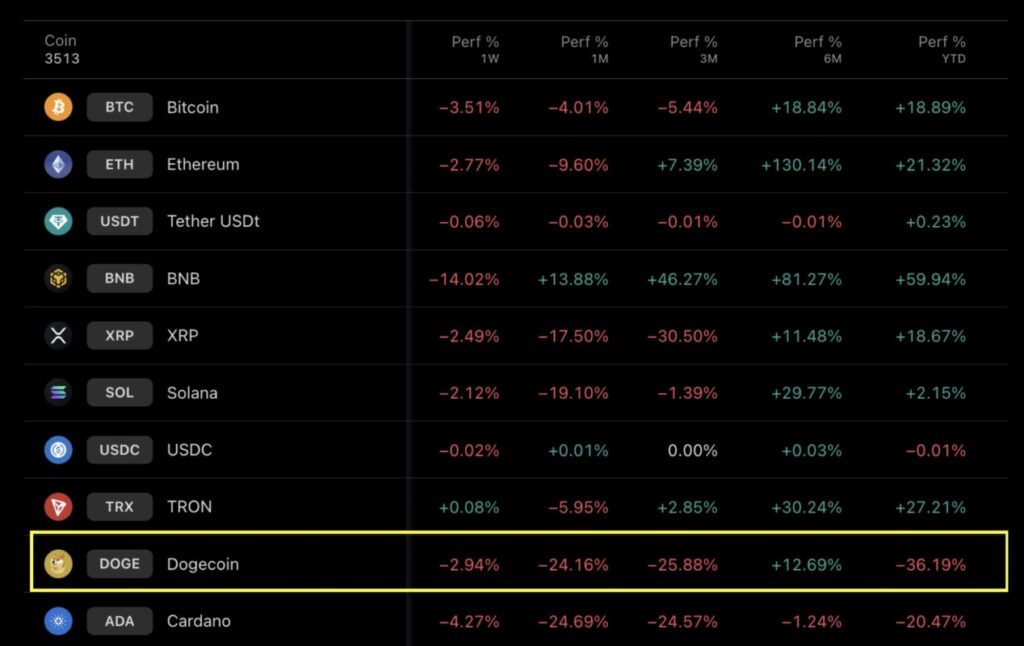This screenshot has height=646, width=1024.
Task: Open the Ethereum coin name link
Action: pos(203,164)
